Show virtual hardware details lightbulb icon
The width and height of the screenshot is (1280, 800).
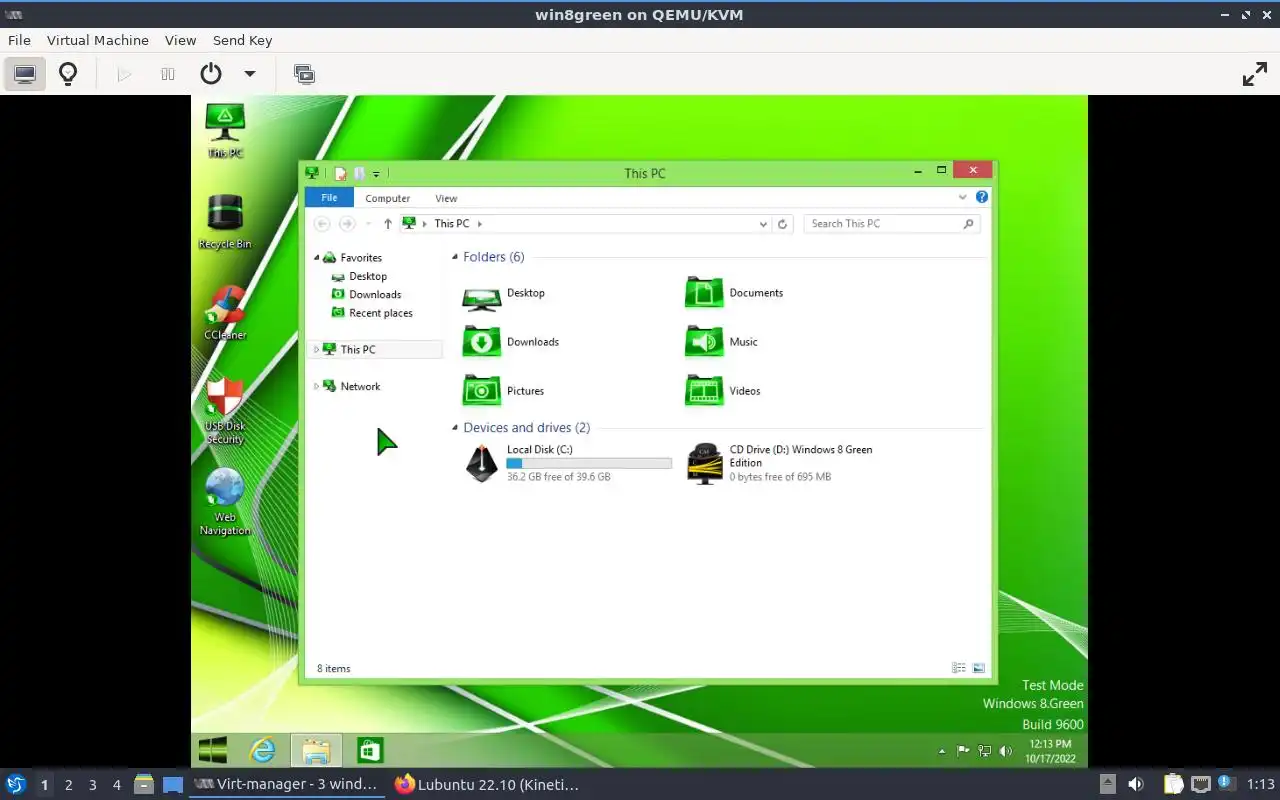click(x=68, y=74)
